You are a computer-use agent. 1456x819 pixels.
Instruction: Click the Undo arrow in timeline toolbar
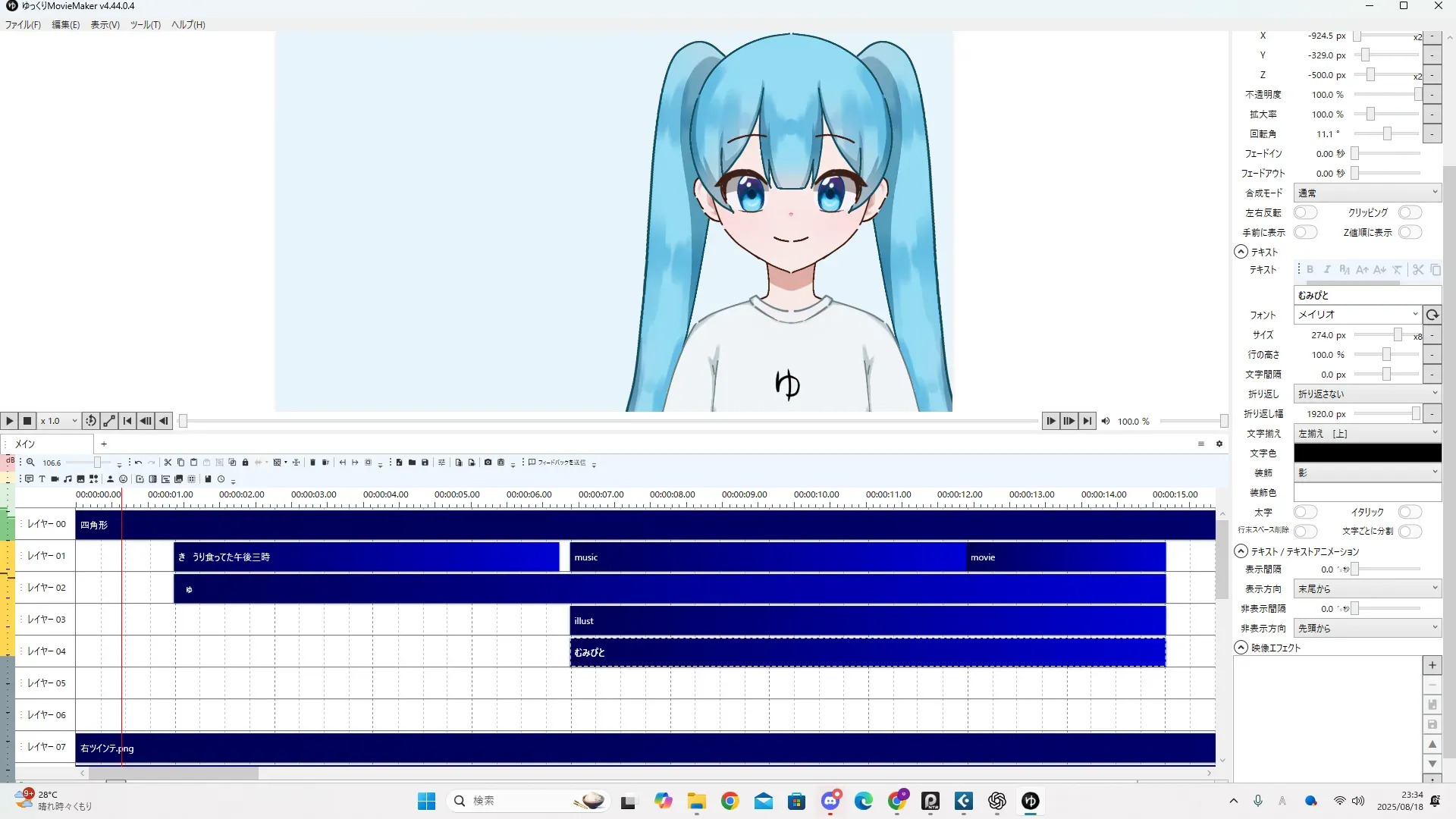point(139,463)
